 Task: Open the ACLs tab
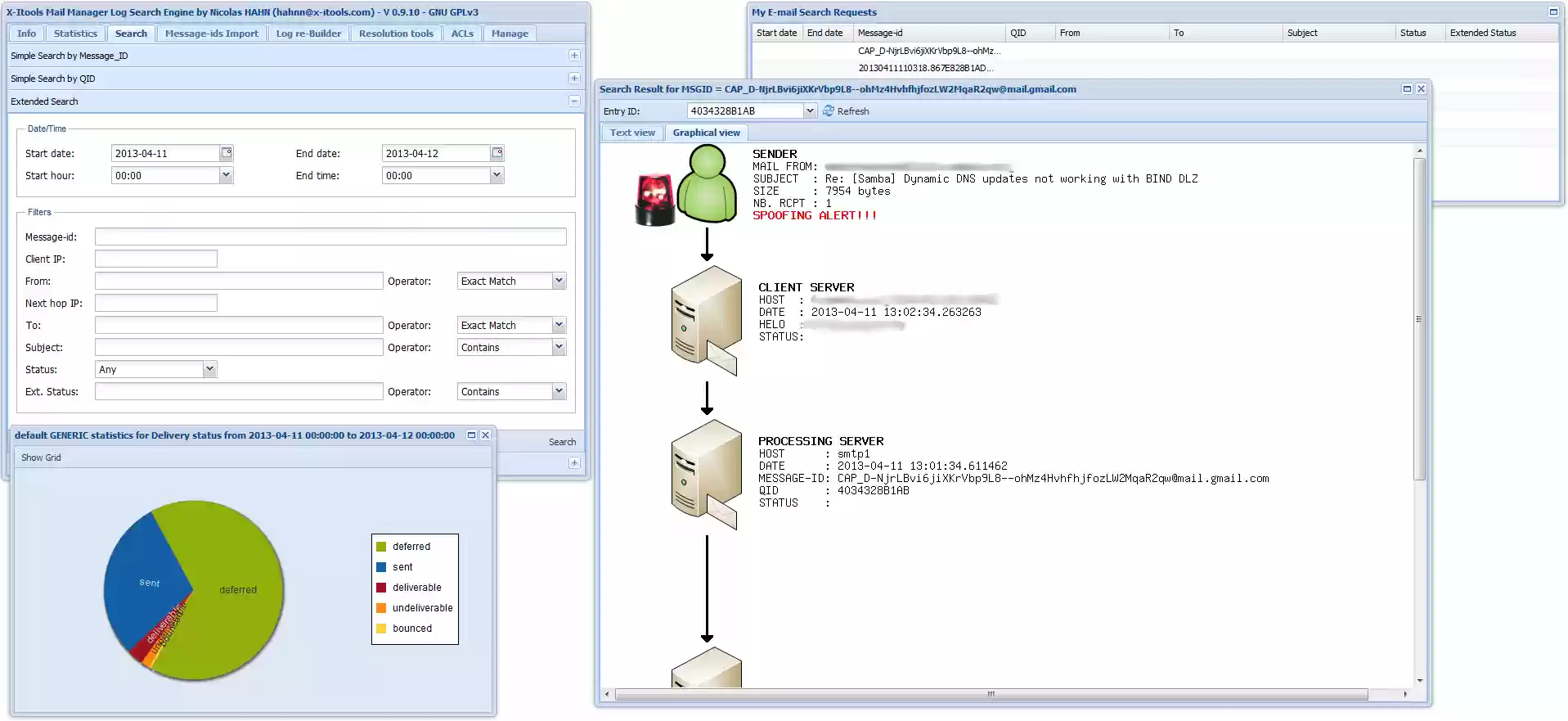coord(462,34)
